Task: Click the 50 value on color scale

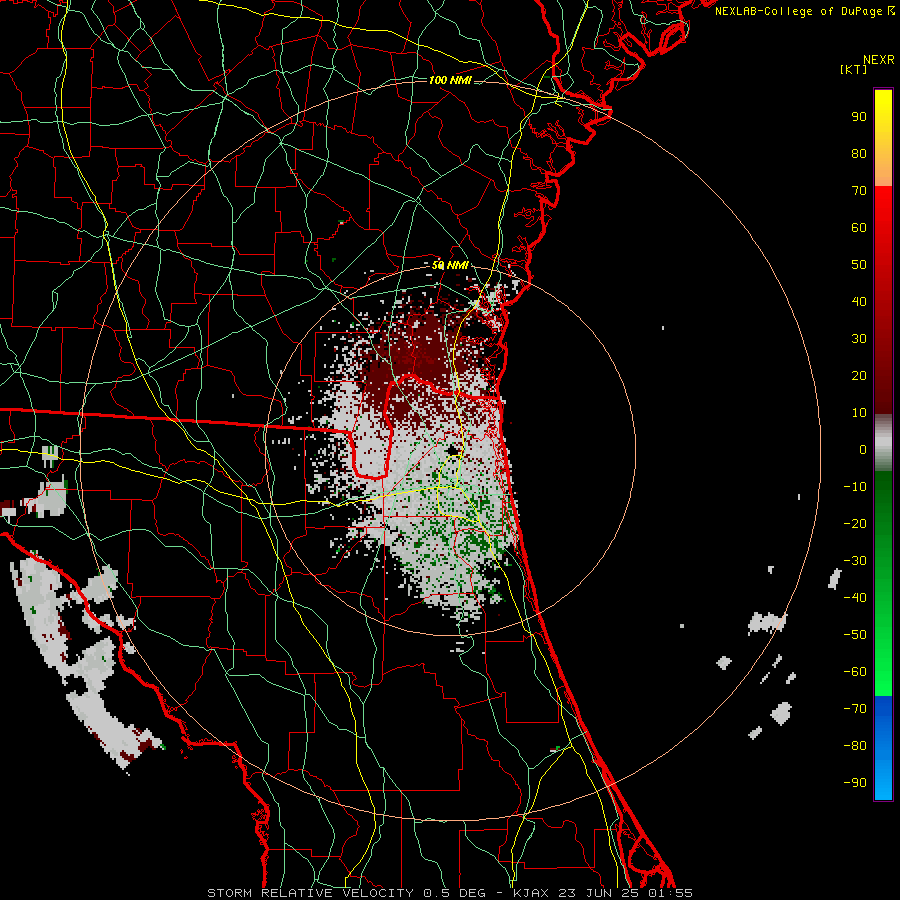Action: pos(859,265)
